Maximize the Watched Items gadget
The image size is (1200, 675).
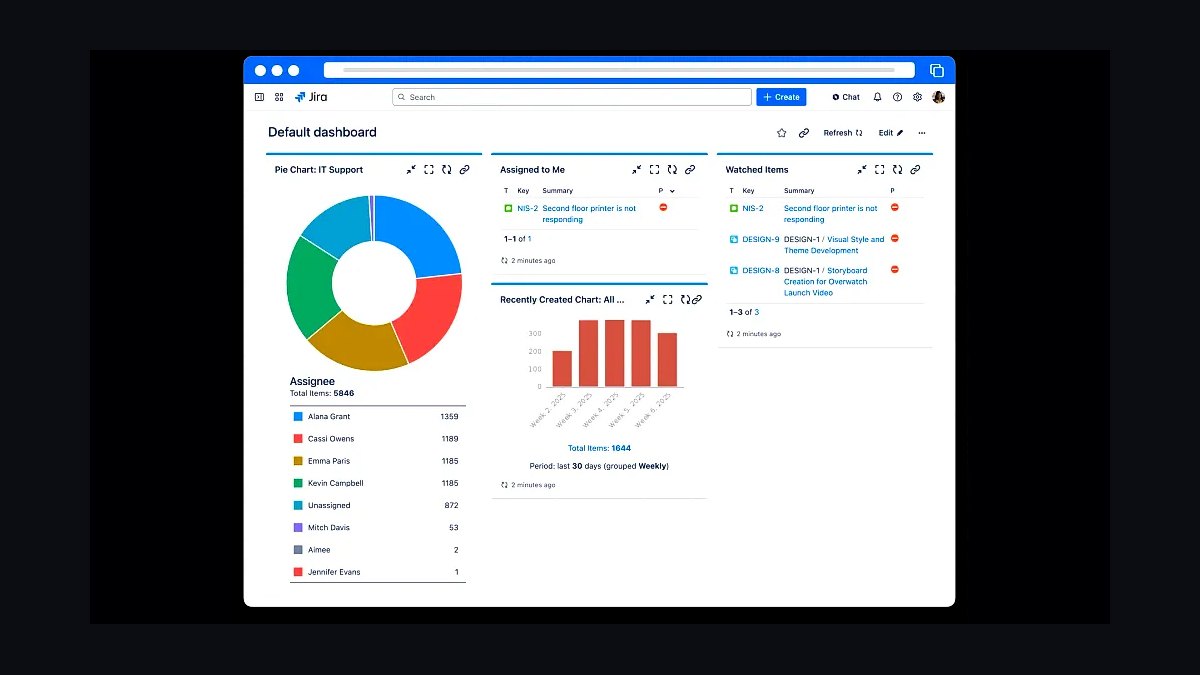(x=880, y=170)
